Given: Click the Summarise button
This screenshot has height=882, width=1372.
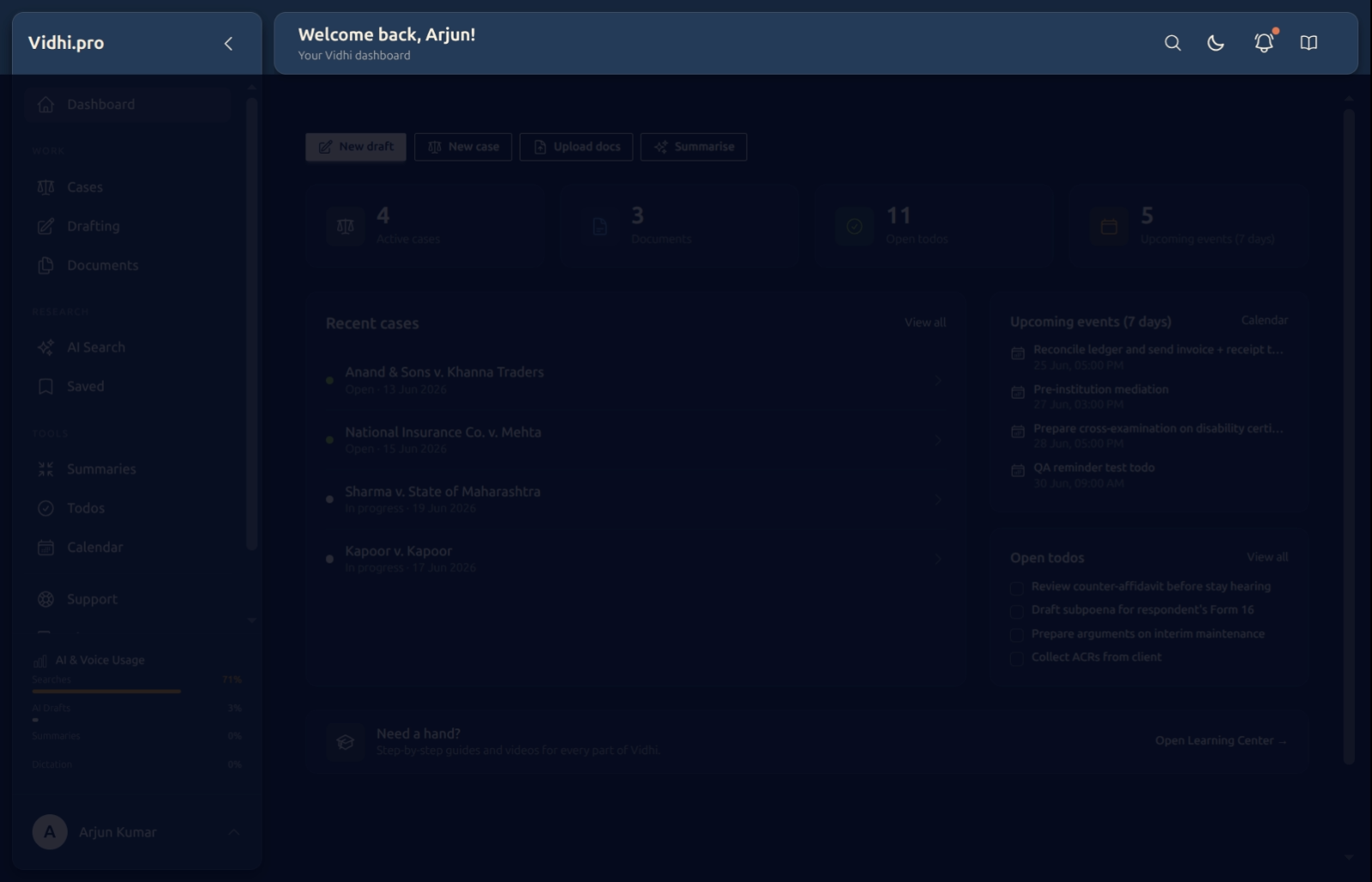Looking at the screenshot, I should [694, 147].
